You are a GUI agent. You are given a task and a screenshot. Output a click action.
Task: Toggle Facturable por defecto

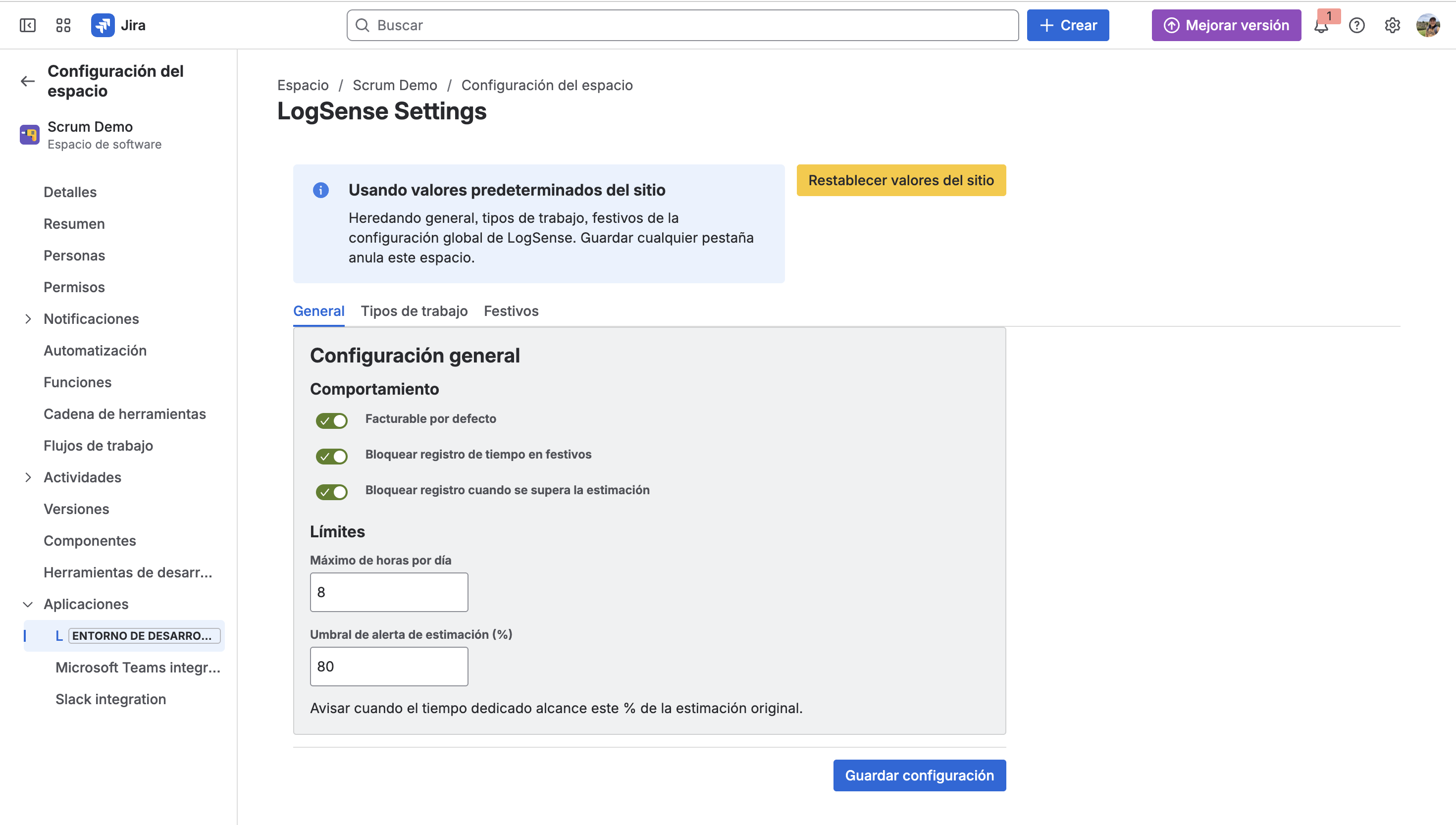point(331,420)
